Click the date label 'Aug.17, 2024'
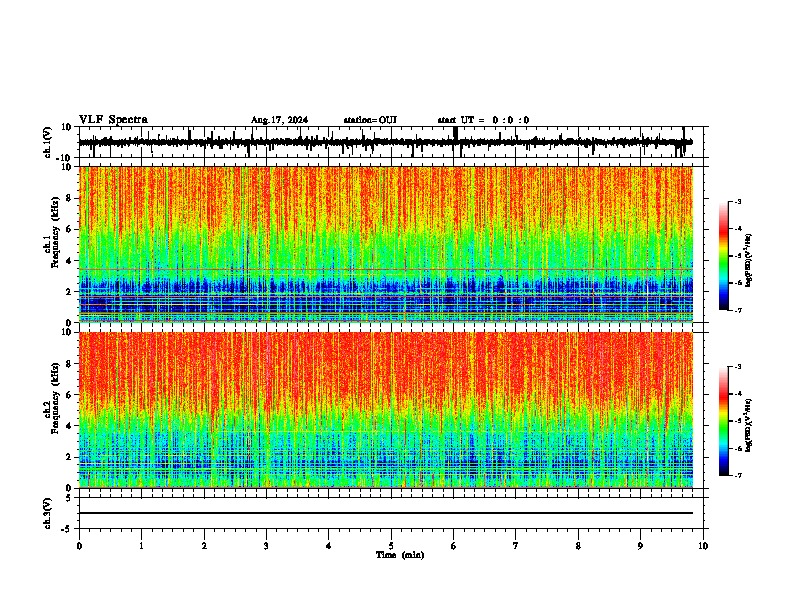This screenshot has height=612, width=792. 279,120
